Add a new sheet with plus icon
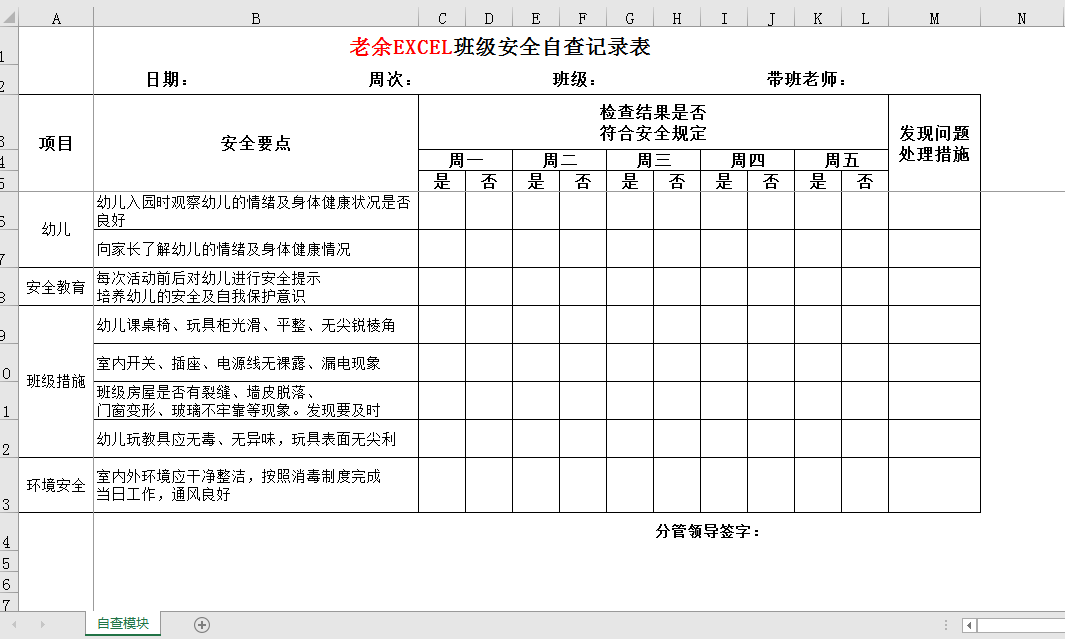Viewport: 1065px width, 639px height. pos(202,625)
